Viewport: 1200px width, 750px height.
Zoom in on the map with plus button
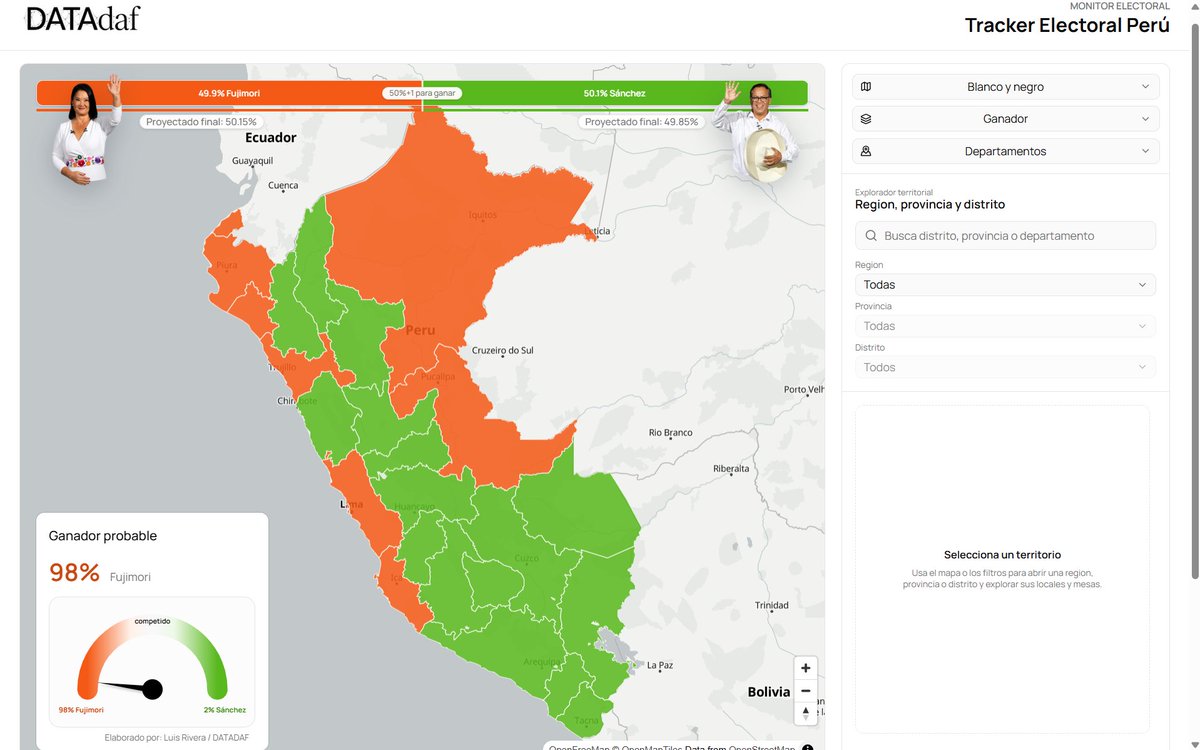coord(806,668)
